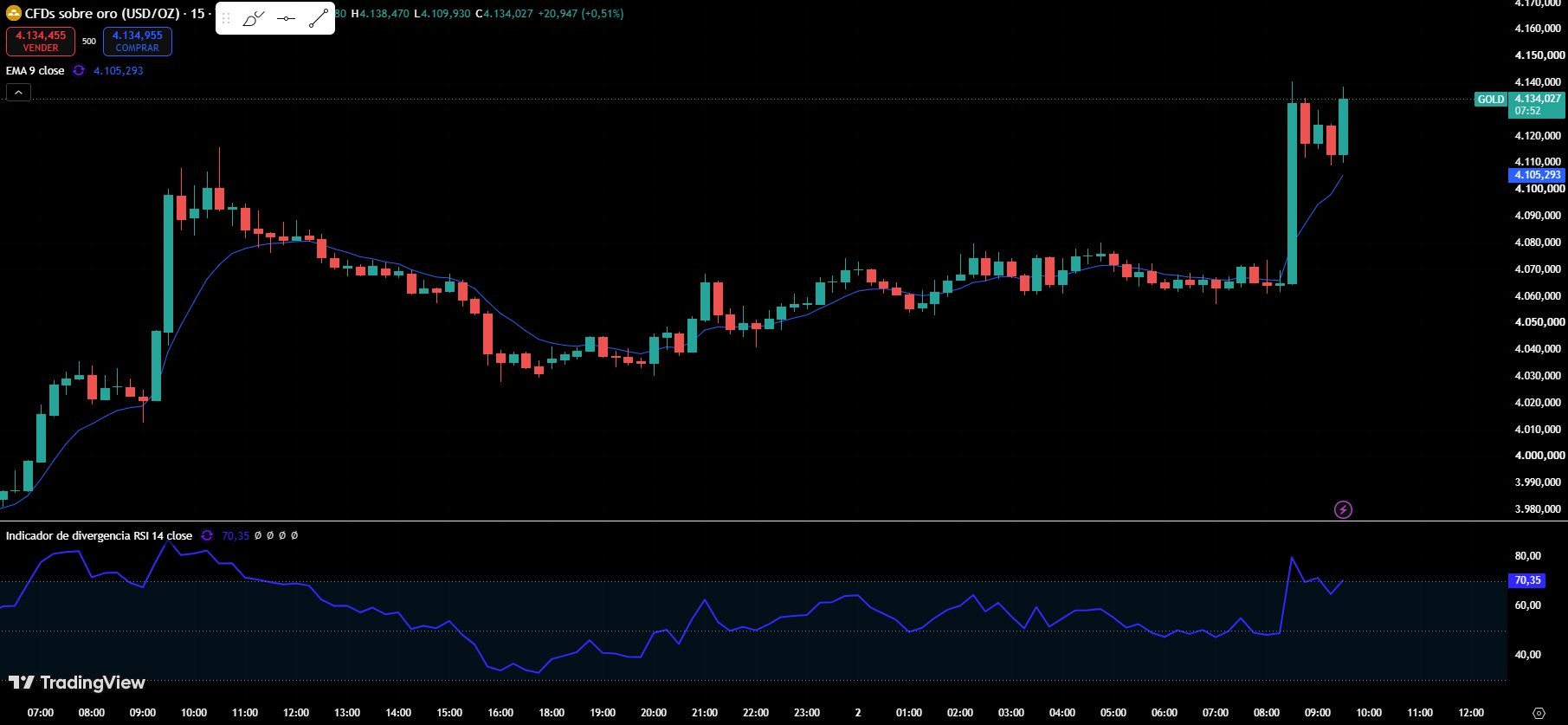The height and width of the screenshot is (725, 1568).
Task: Click the EMA 9 close indicator label
Action: tap(35, 70)
